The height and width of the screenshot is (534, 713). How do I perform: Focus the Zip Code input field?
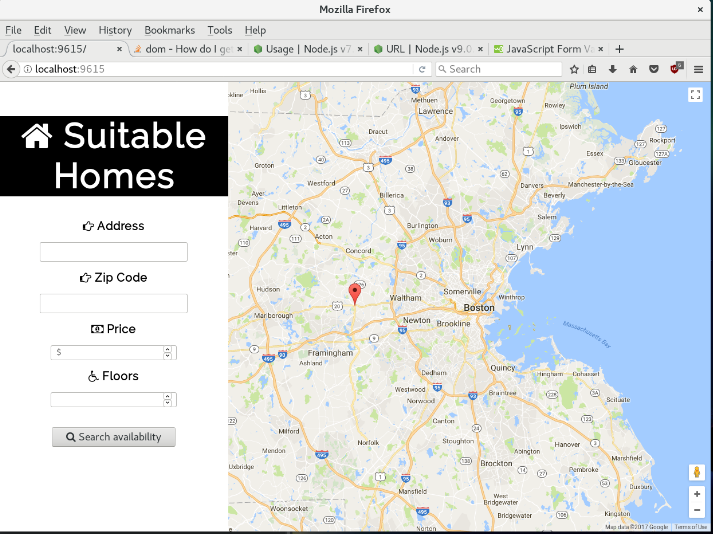114,303
